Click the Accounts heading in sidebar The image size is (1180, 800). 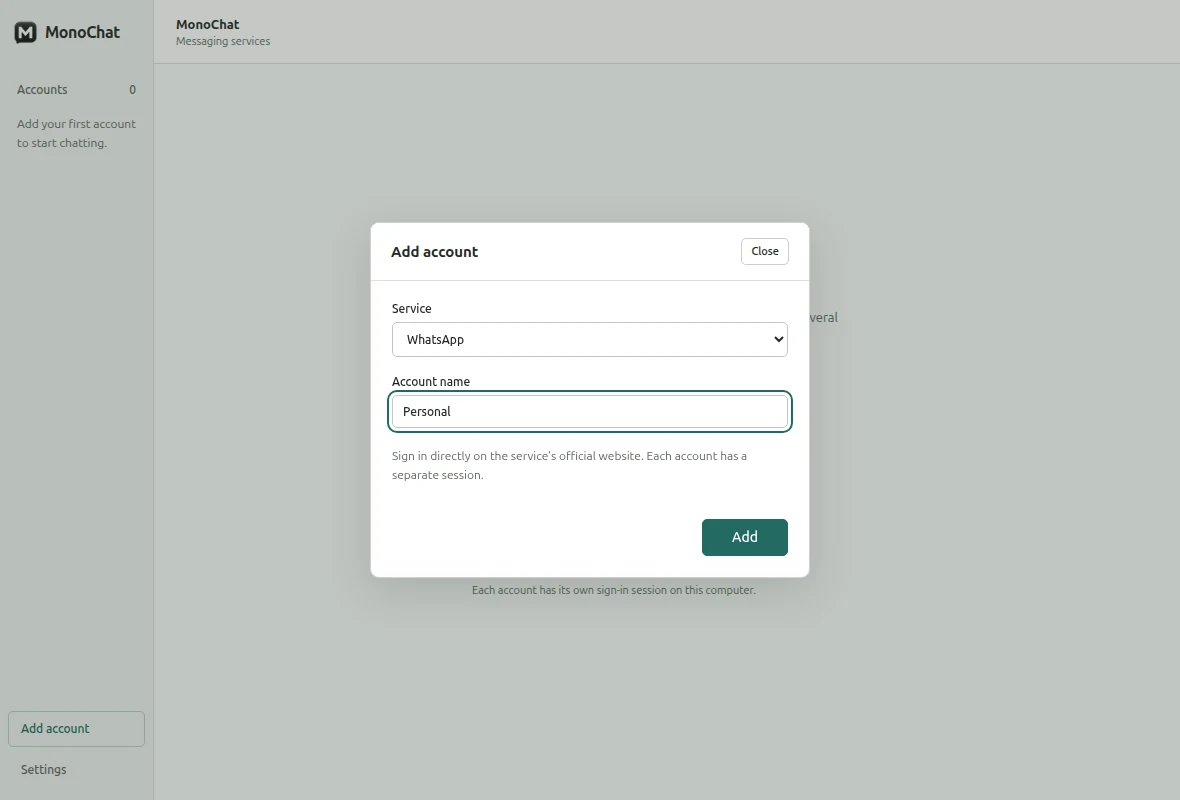(42, 90)
